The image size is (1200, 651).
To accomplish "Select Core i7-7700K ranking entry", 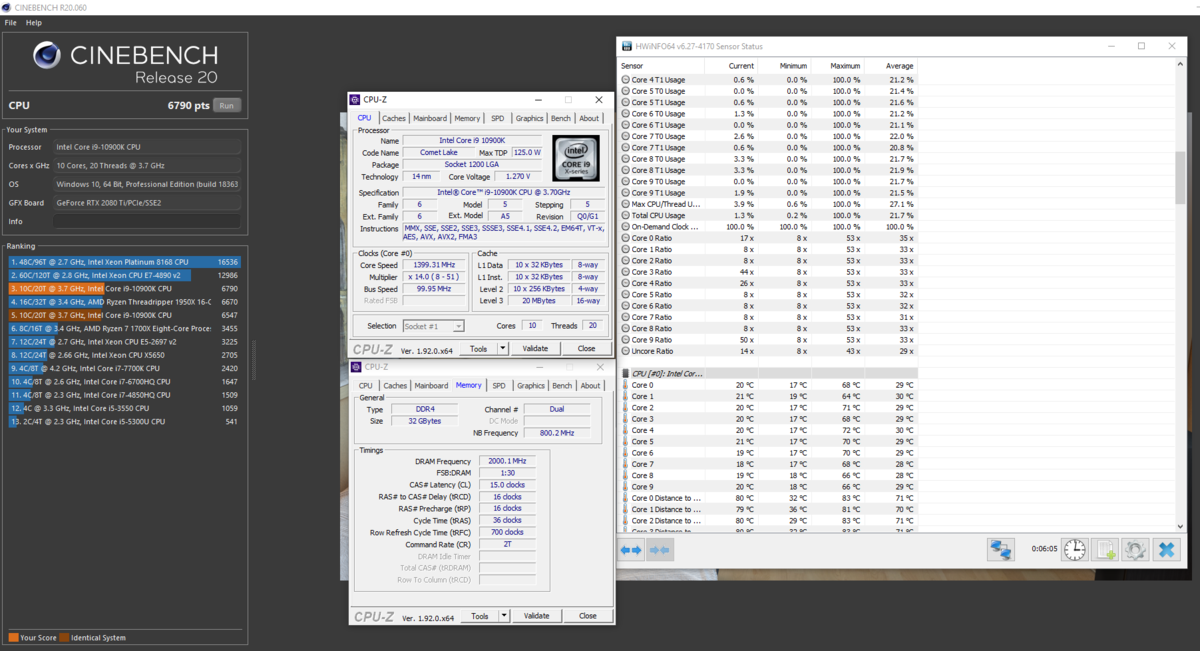I will 123,368.
